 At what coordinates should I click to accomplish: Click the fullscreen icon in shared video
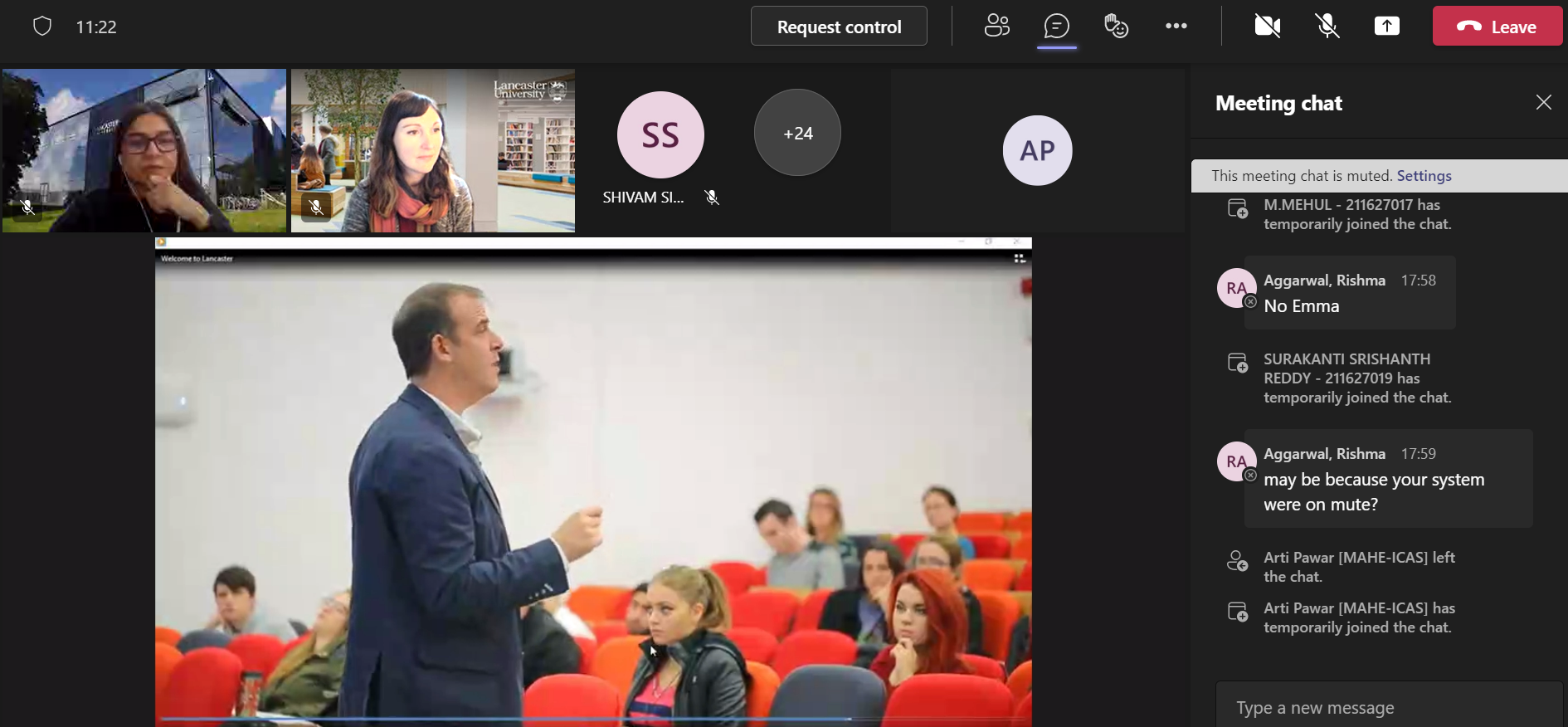click(x=1020, y=259)
